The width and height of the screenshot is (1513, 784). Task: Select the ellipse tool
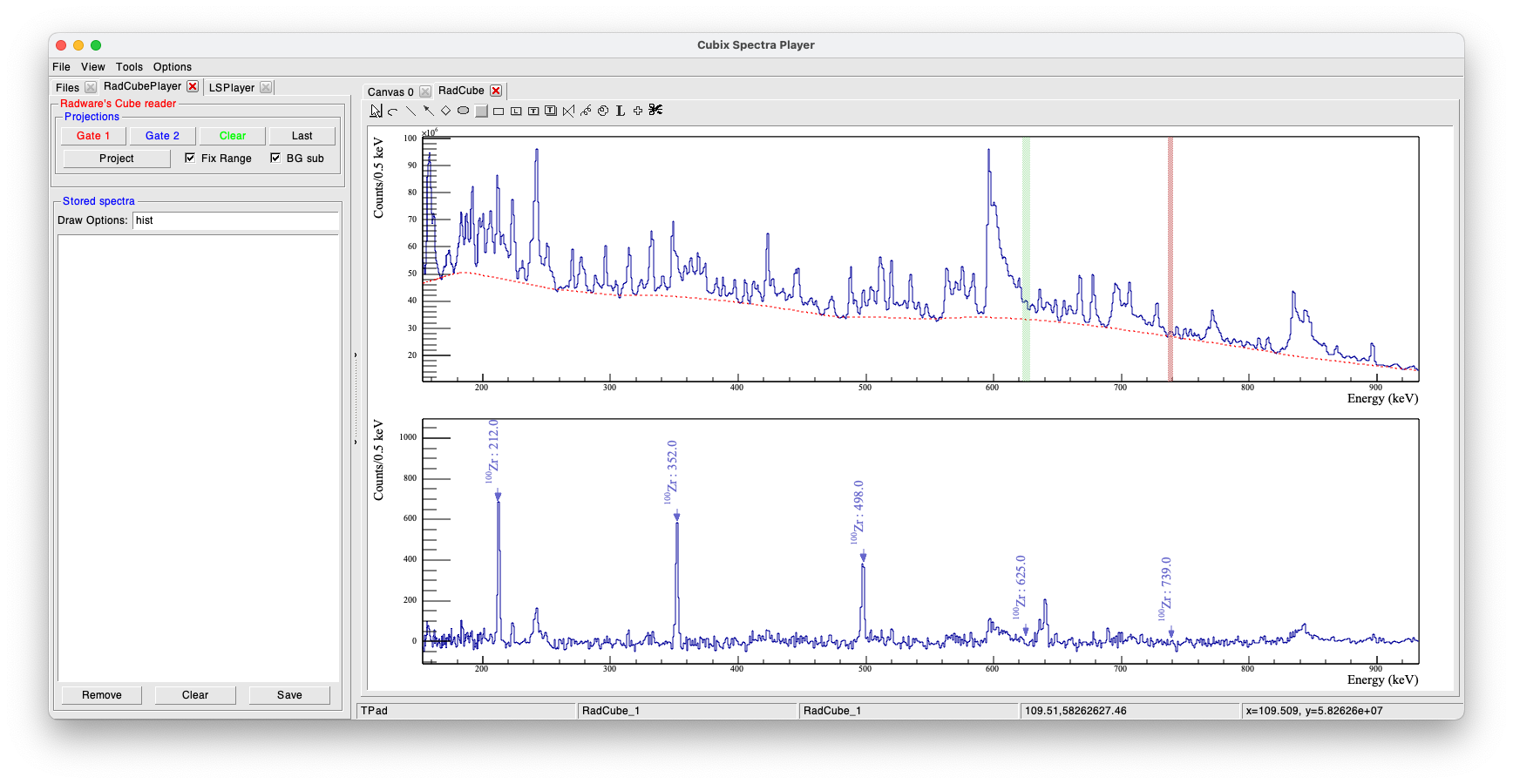click(x=463, y=111)
